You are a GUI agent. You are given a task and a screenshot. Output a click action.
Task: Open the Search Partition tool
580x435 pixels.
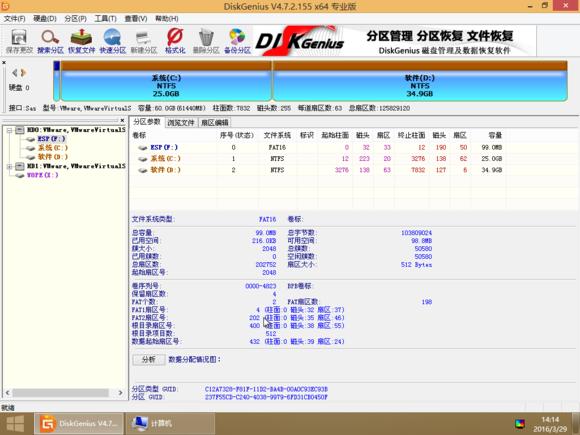click(50, 41)
